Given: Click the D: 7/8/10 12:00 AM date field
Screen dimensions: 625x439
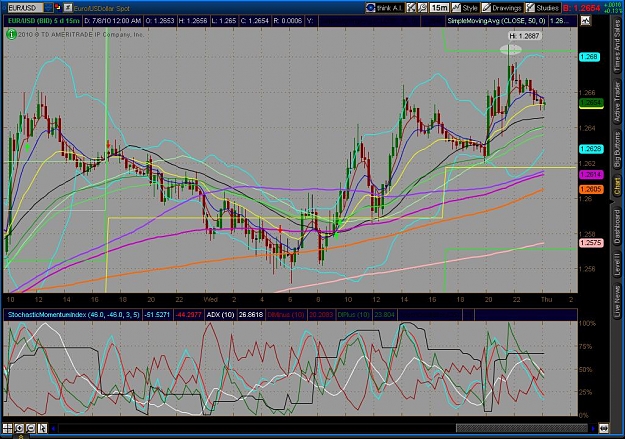Looking at the screenshot, I should 112,21.
